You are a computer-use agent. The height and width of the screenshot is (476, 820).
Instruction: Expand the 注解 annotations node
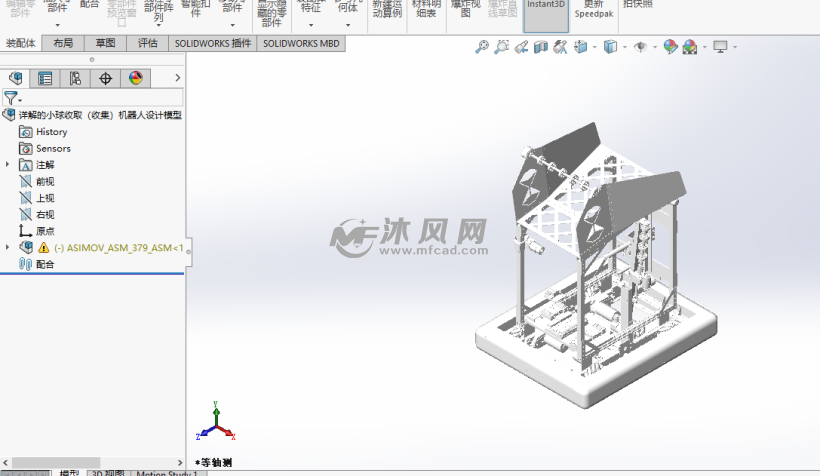pos(7,165)
